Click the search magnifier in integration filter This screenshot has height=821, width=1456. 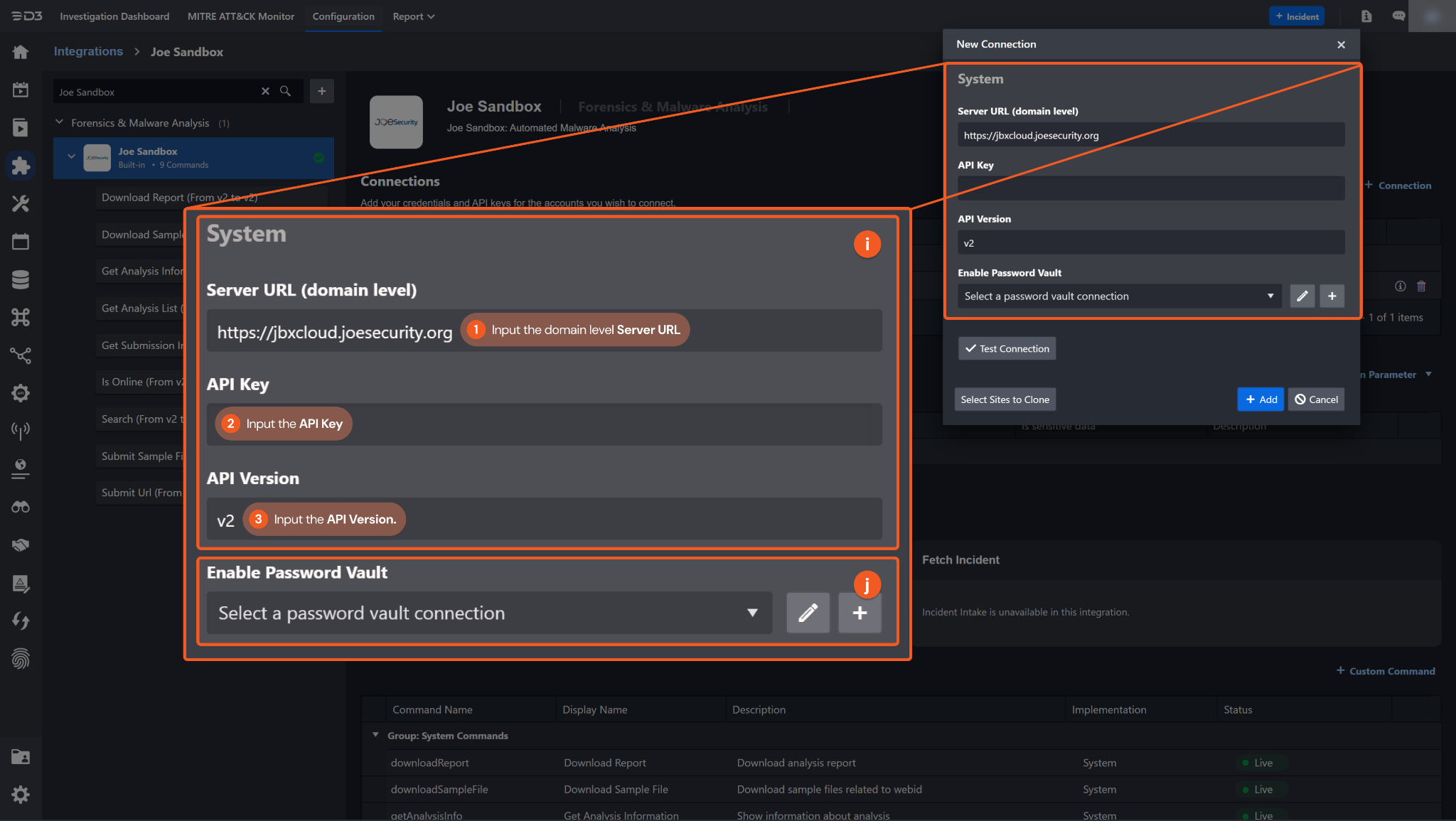pos(285,92)
